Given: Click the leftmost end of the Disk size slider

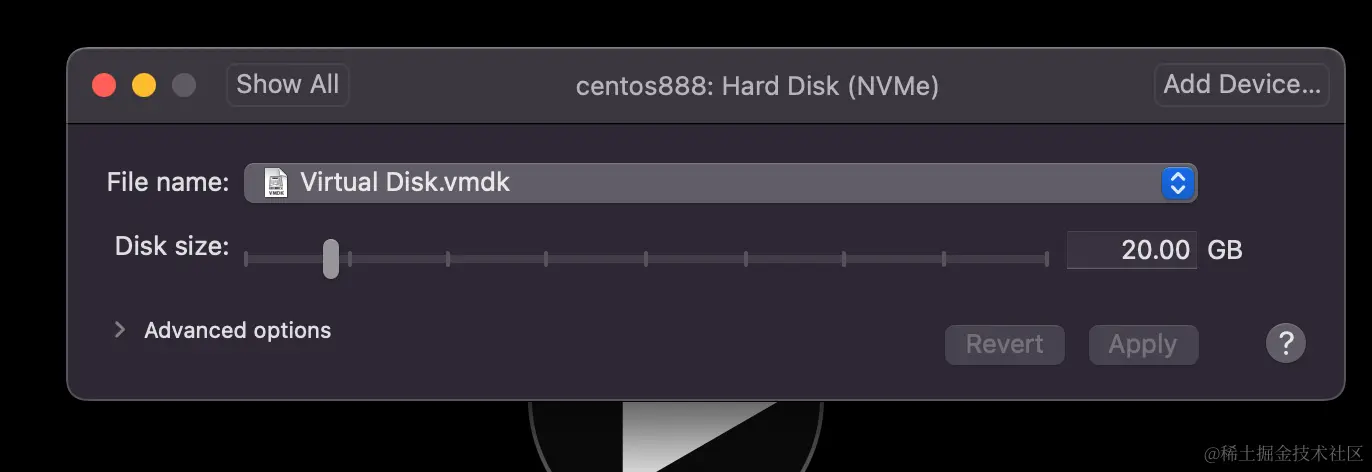Looking at the screenshot, I should [x=246, y=259].
